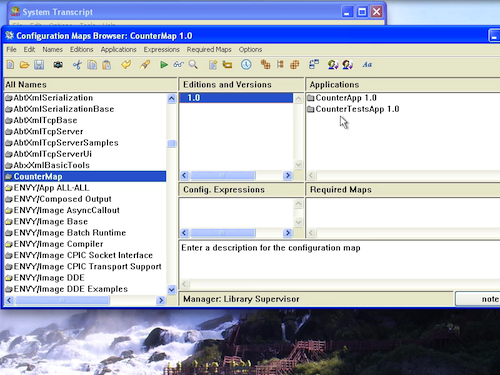Click the magnifying glass search icon
Image resolution: width=500 pixels, height=375 pixels.
(193, 64)
